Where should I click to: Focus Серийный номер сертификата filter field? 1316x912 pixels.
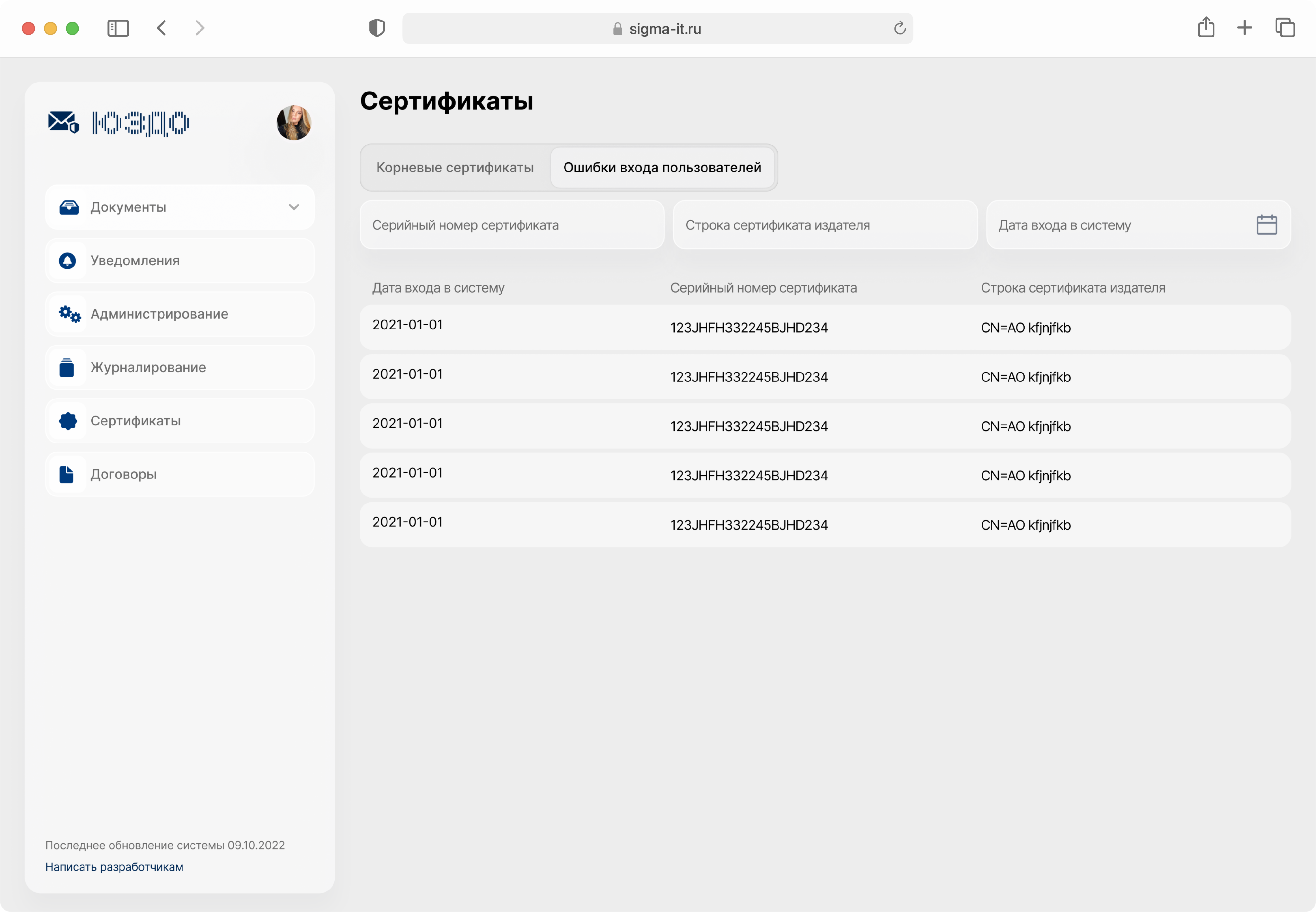[x=511, y=224]
